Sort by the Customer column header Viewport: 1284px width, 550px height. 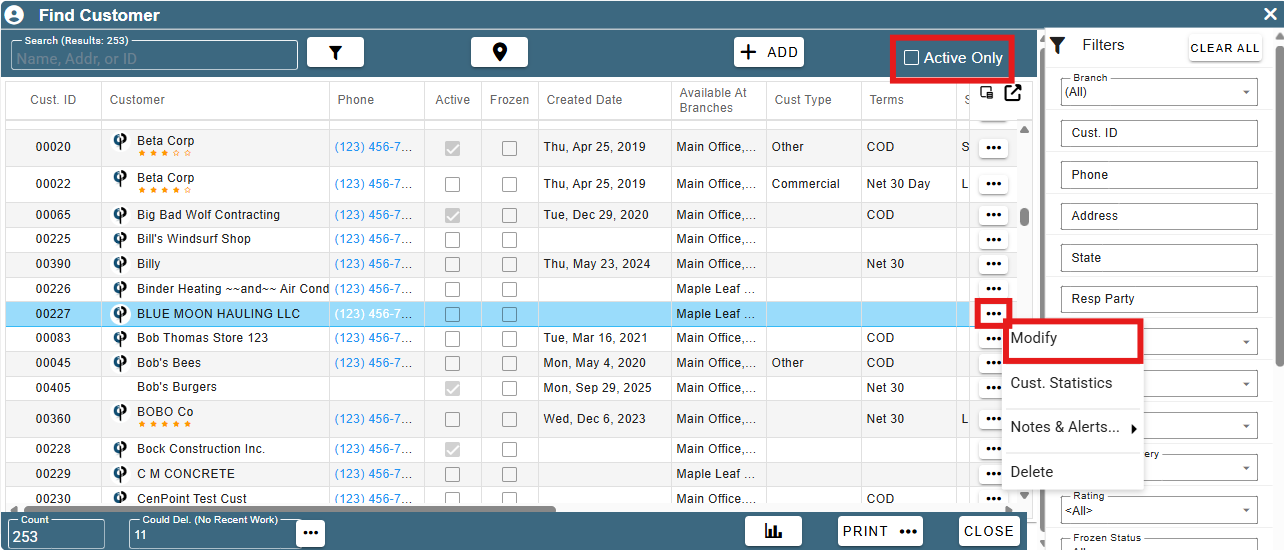coord(137,100)
